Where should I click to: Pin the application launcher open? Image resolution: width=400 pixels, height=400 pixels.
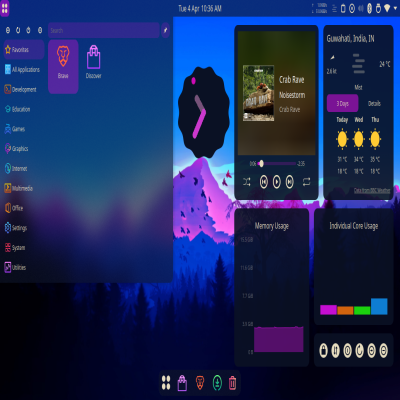coord(165,30)
